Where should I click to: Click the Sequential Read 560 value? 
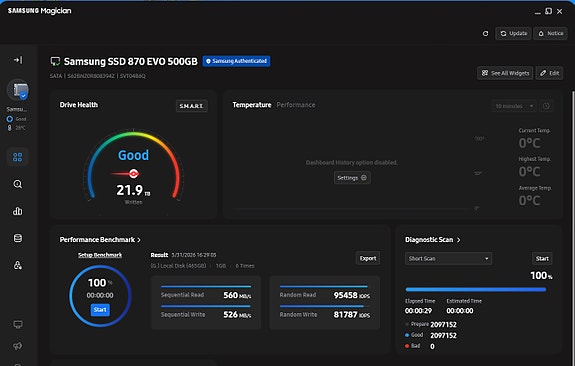click(237, 295)
